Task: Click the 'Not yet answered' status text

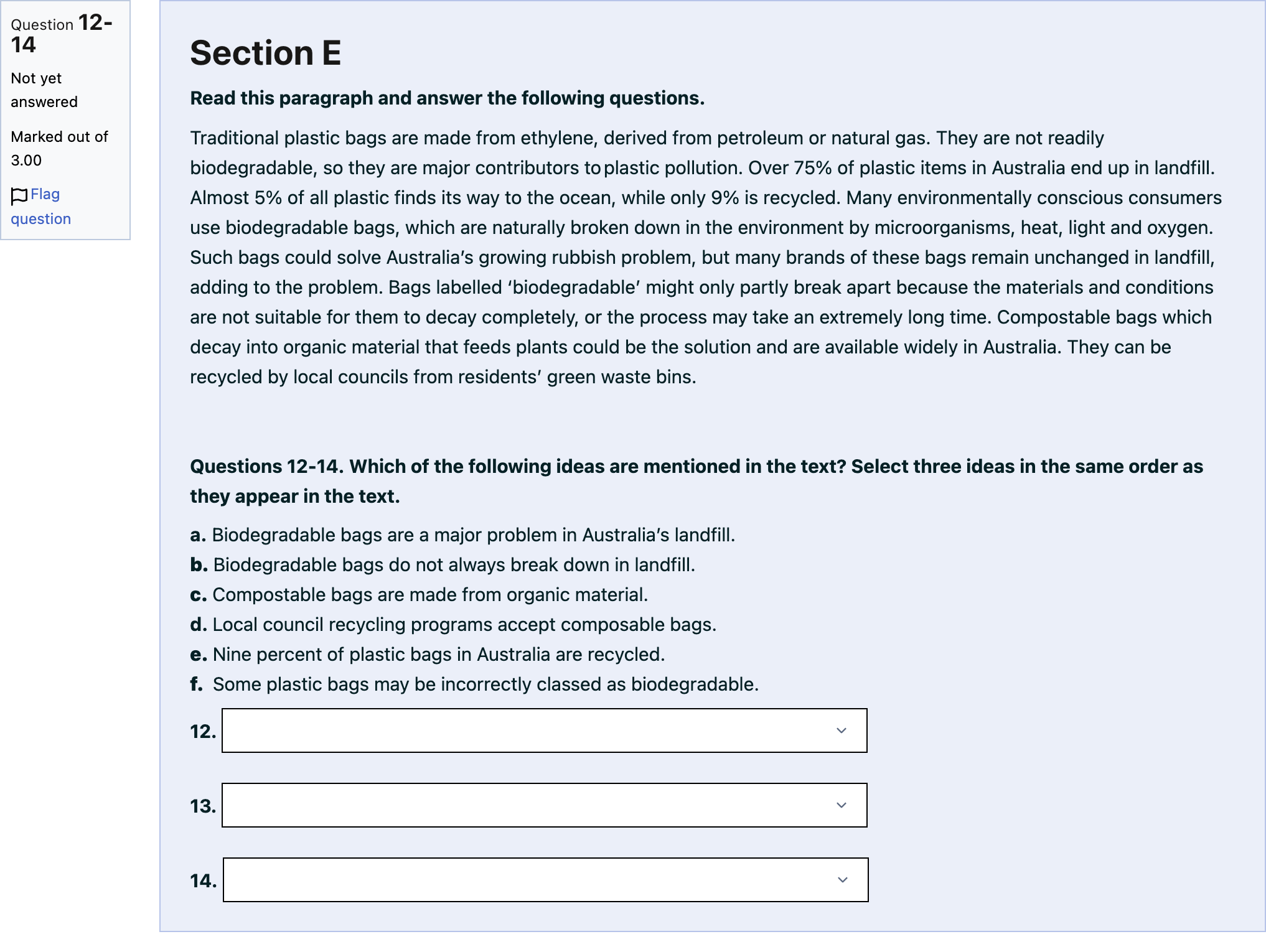Action: [44, 90]
